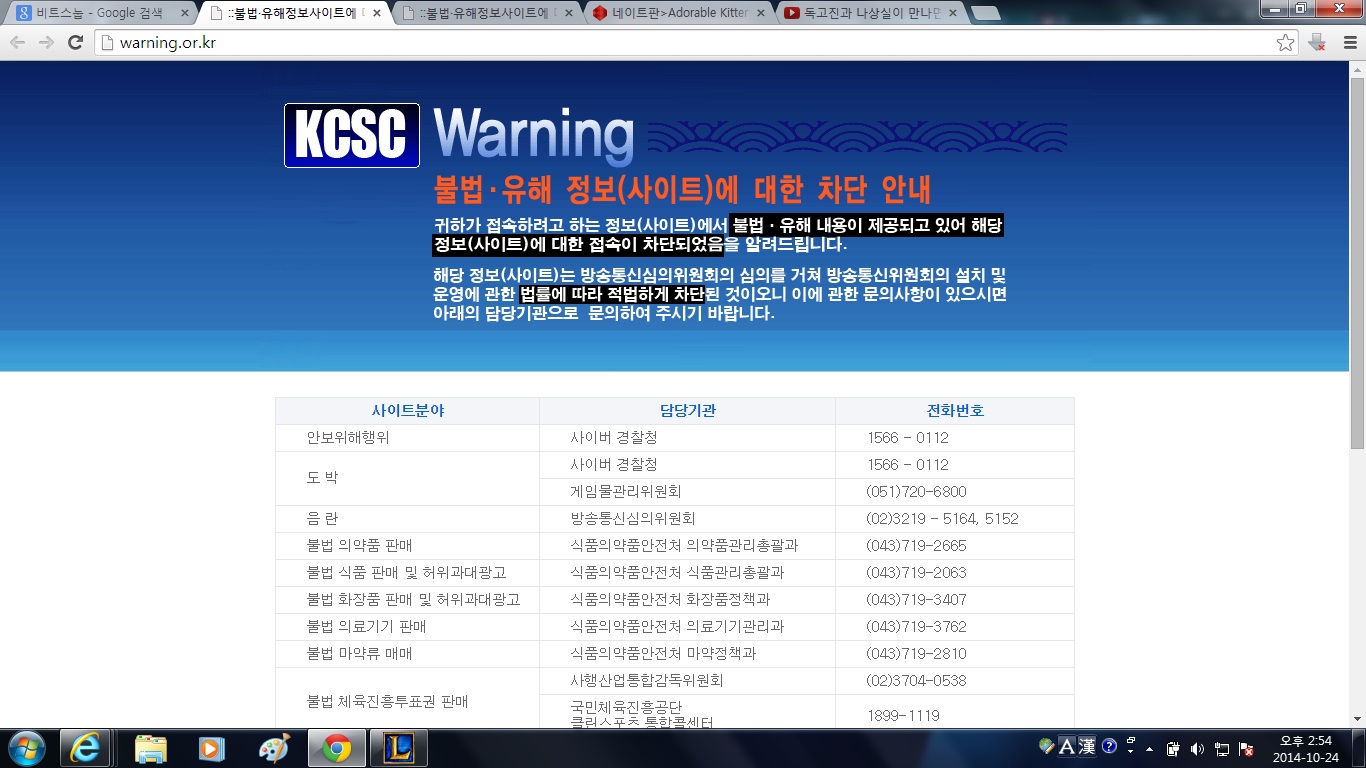The image size is (1366, 768).
Task: Click the '불법 의료기기 판매' row label
Action: (x=366, y=627)
